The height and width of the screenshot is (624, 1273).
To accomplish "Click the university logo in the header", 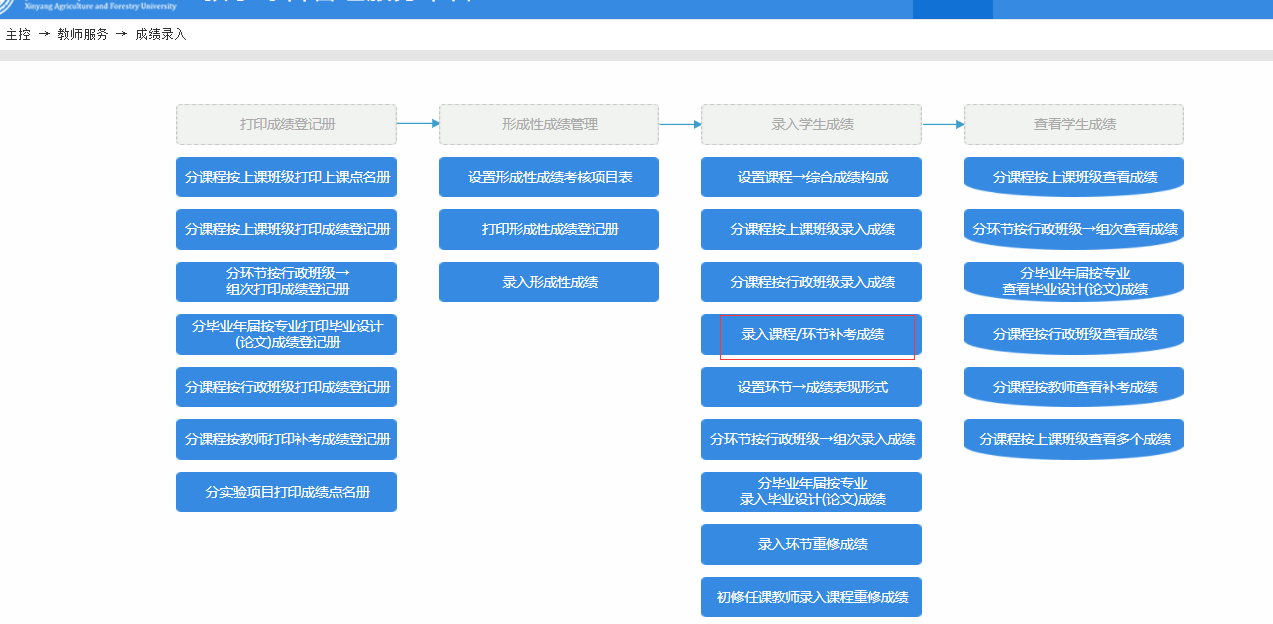I will (10, 6).
